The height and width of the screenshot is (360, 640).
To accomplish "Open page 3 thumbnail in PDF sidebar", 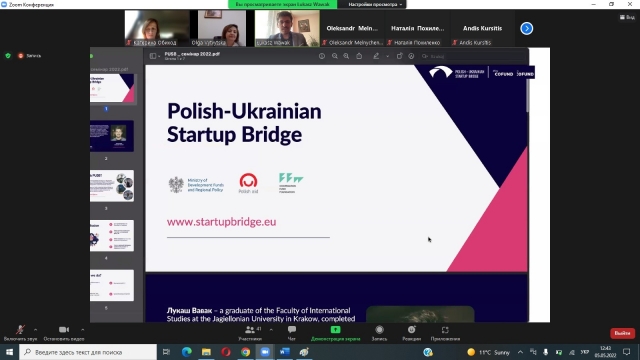I will [x=112, y=186].
